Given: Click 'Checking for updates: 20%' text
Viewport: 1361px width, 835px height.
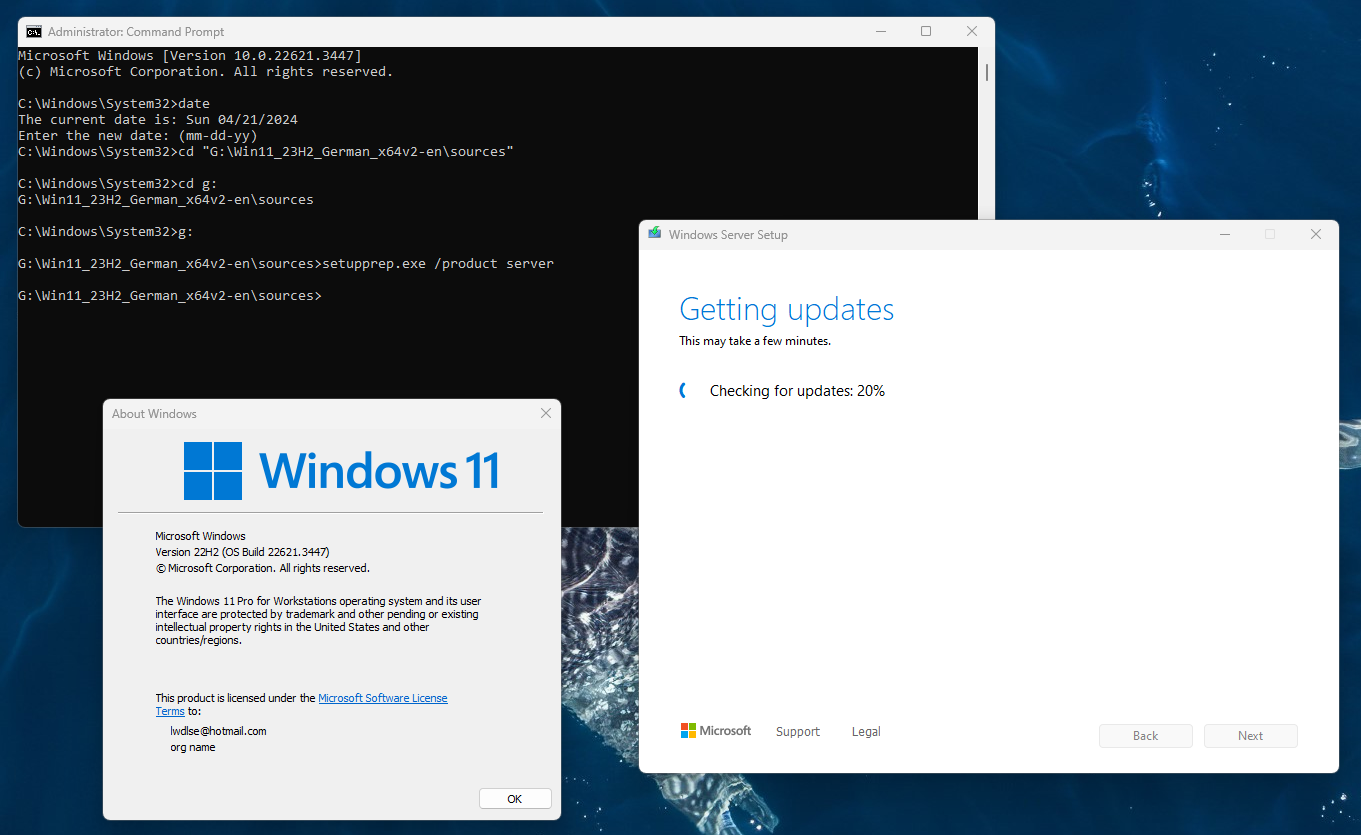Looking at the screenshot, I should (797, 391).
